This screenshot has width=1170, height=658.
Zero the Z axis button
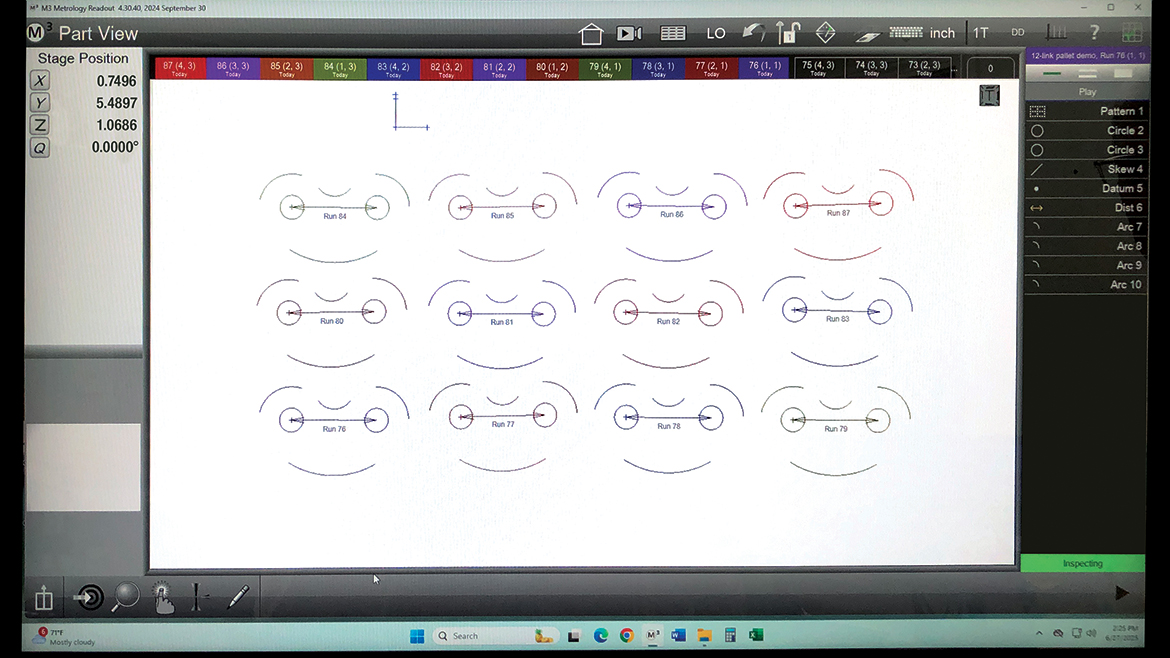40,125
